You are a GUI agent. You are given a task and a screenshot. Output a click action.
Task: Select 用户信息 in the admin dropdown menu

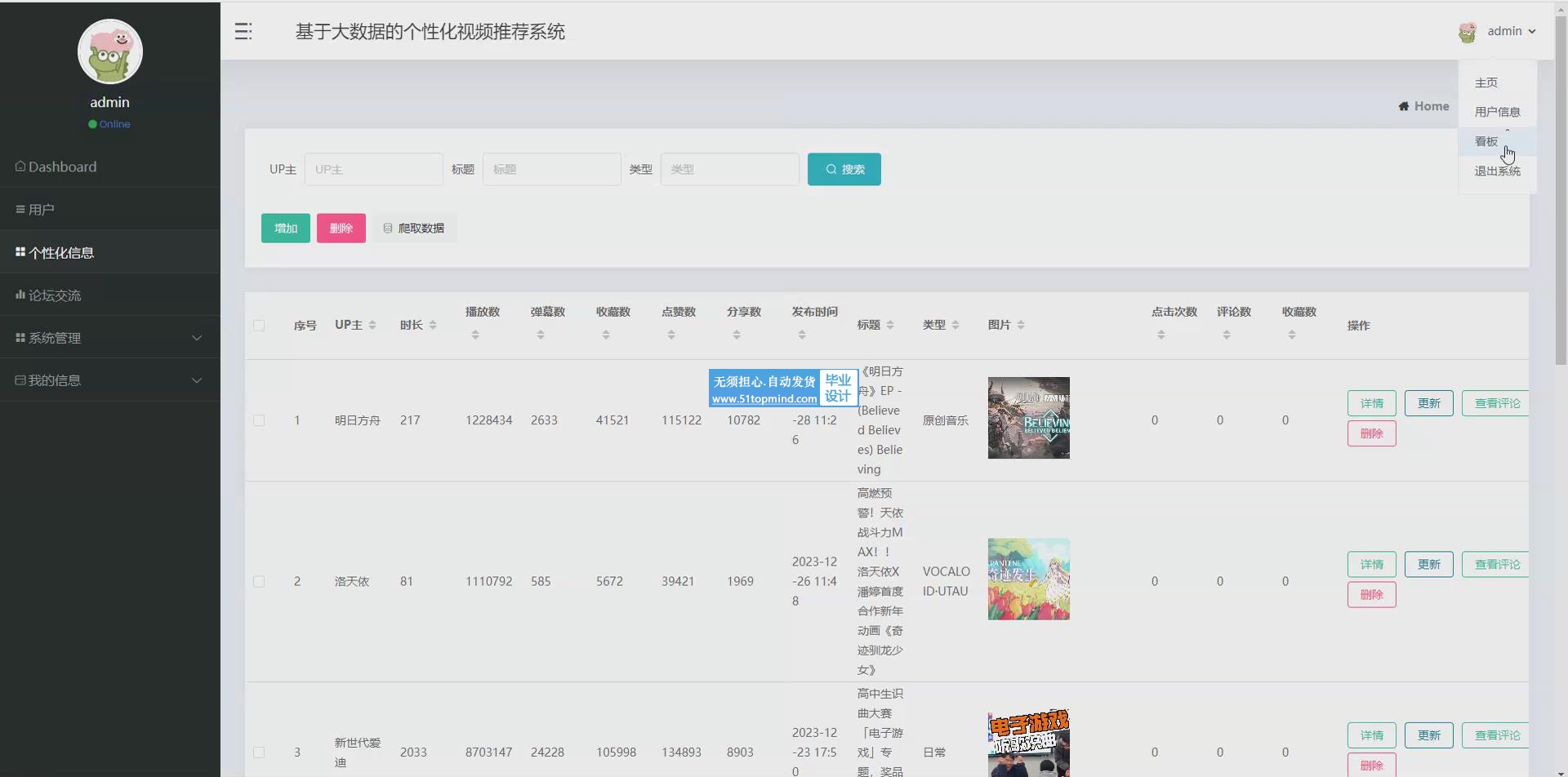1497,112
